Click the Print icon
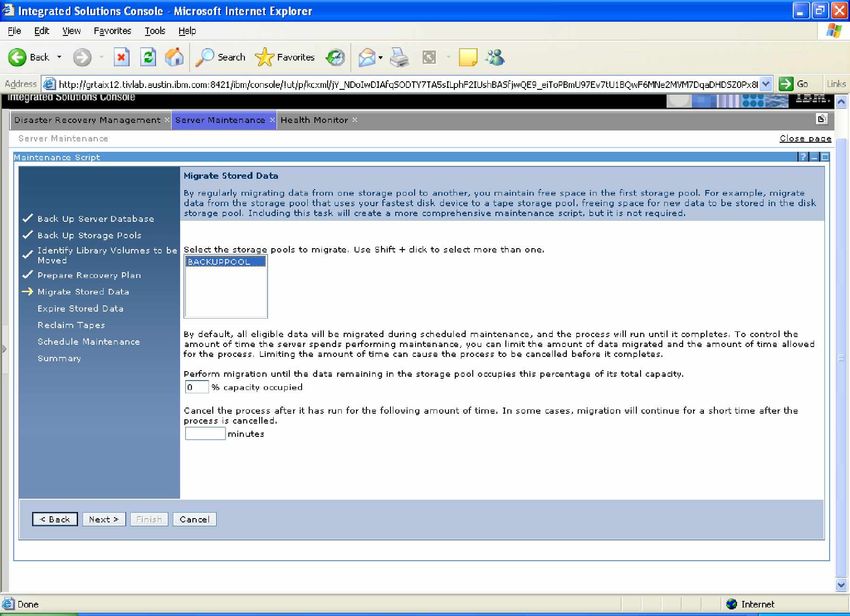850x616 pixels. [400, 57]
